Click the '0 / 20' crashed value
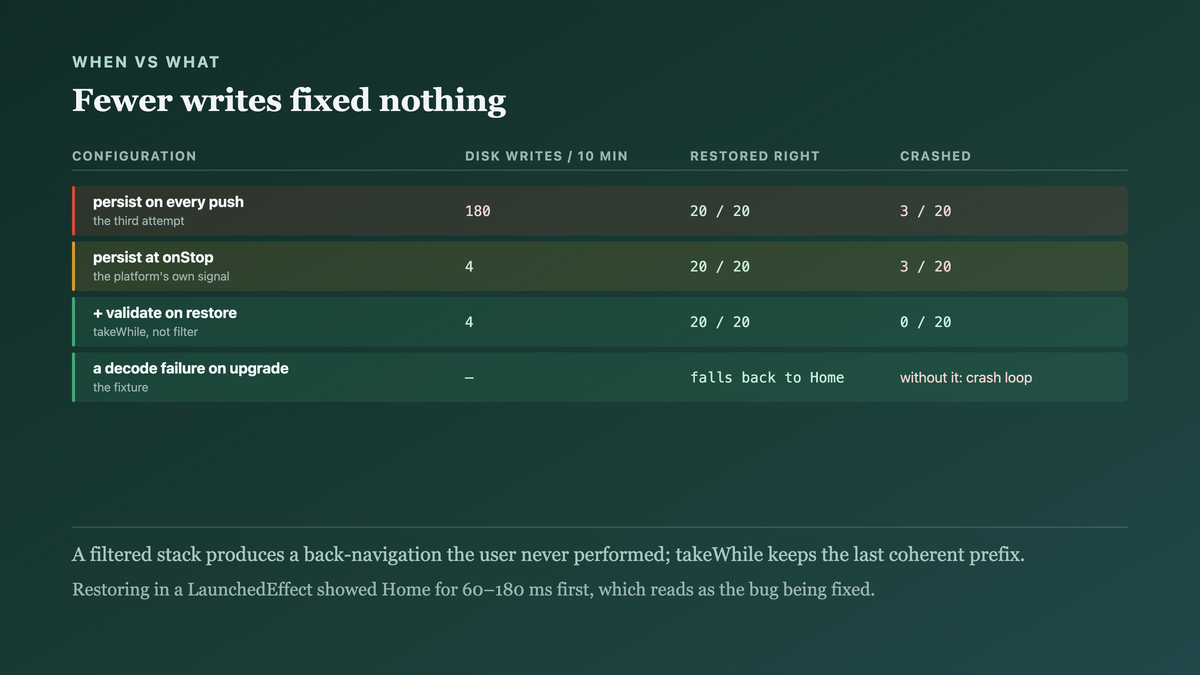This screenshot has height=675, width=1200. tap(926, 322)
